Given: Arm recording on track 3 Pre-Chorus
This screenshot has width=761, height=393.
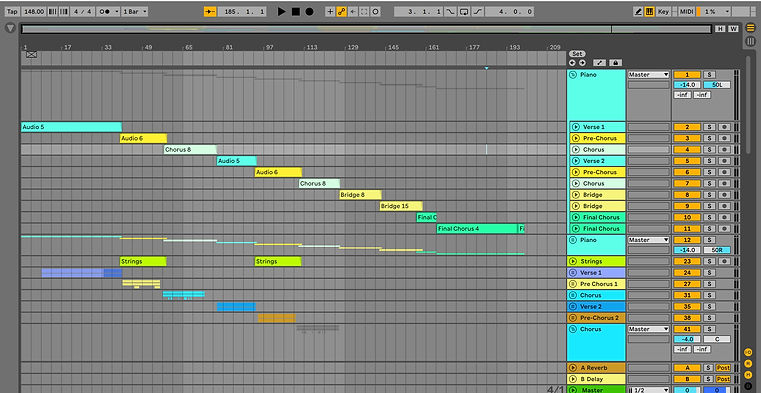Looking at the screenshot, I should coord(724,138).
